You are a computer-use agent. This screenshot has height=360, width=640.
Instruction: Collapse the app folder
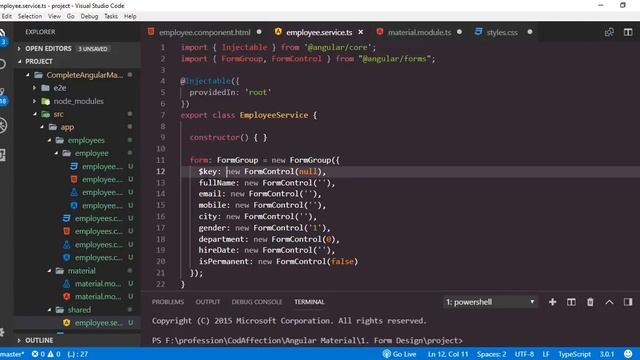pyautogui.click(x=42, y=127)
